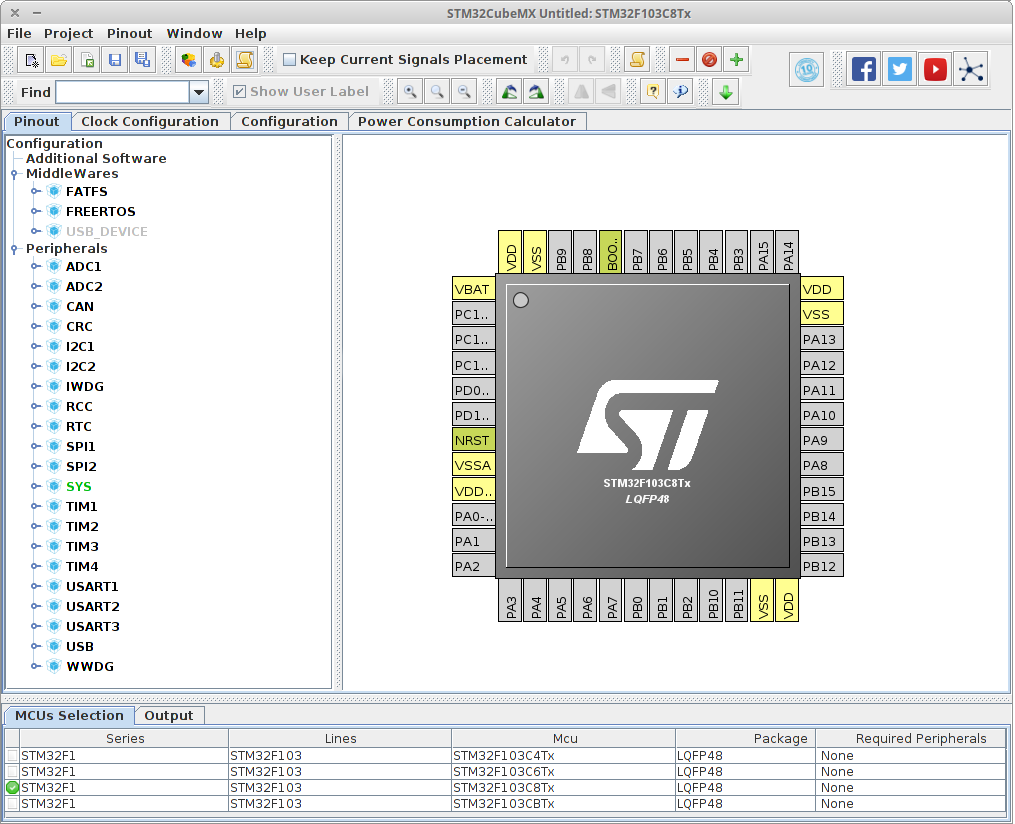The height and width of the screenshot is (824, 1015).
Task: Switch to the Configuration tab
Action: click(x=289, y=122)
